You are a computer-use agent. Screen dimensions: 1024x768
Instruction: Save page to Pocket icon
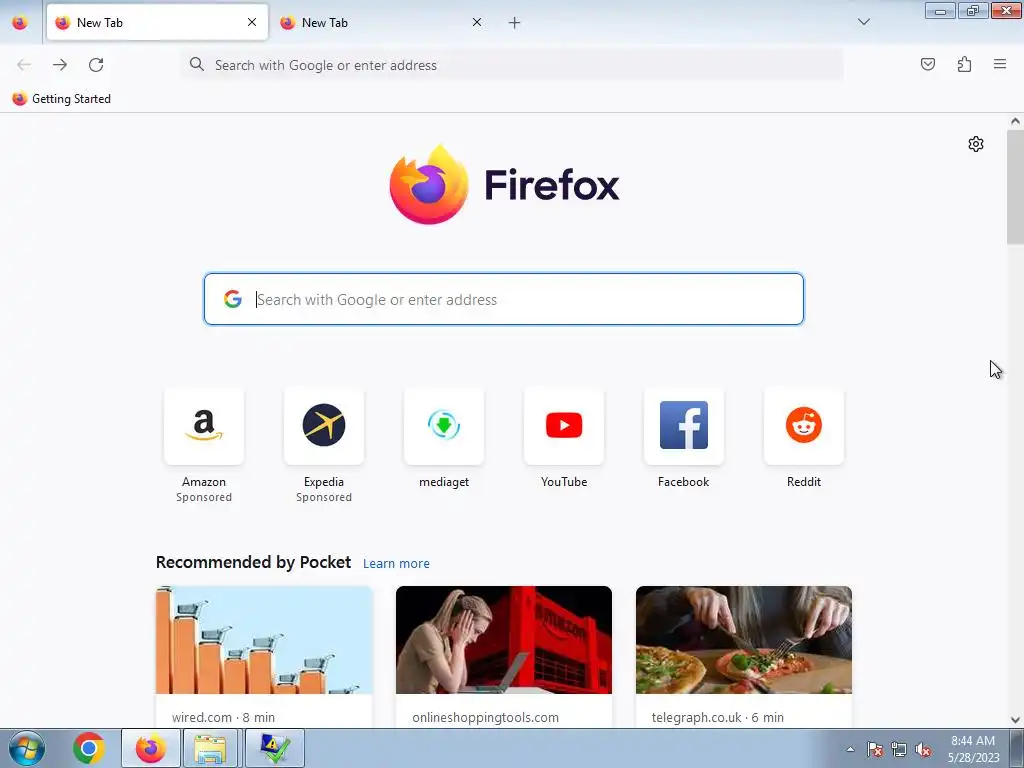928,64
